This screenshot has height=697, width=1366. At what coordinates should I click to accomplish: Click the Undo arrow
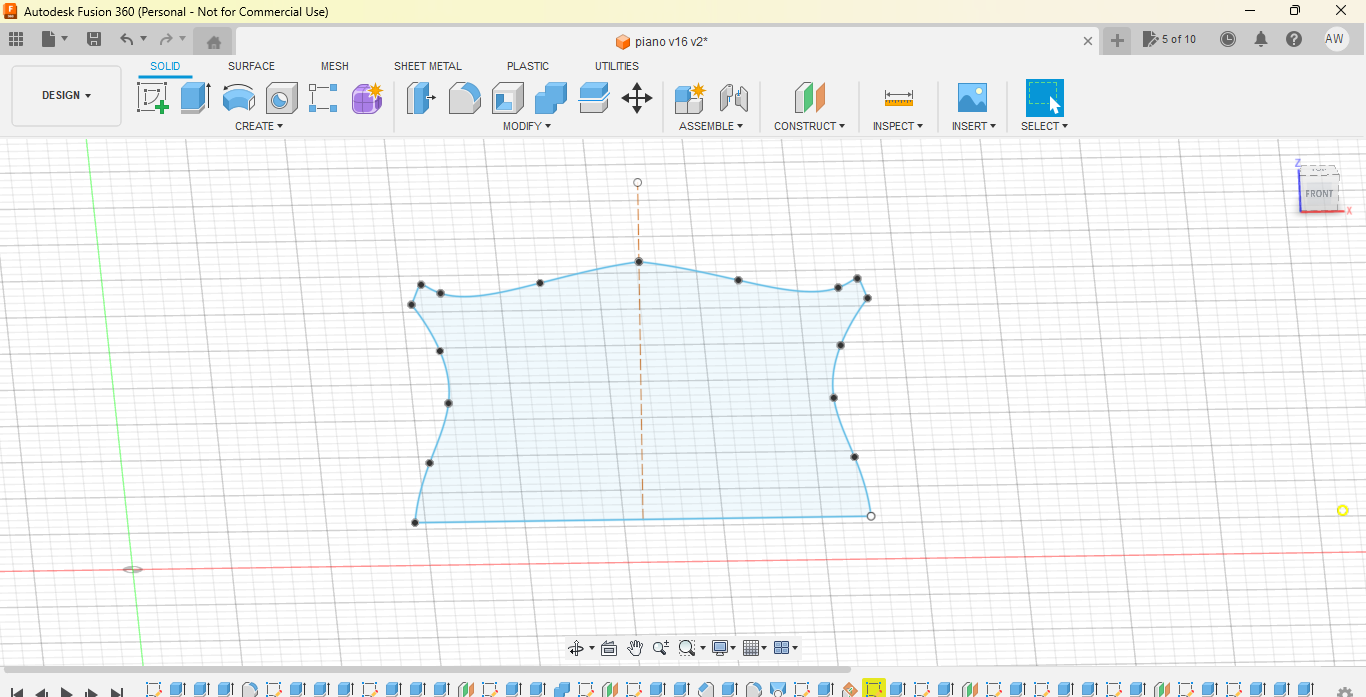[x=127, y=39]
